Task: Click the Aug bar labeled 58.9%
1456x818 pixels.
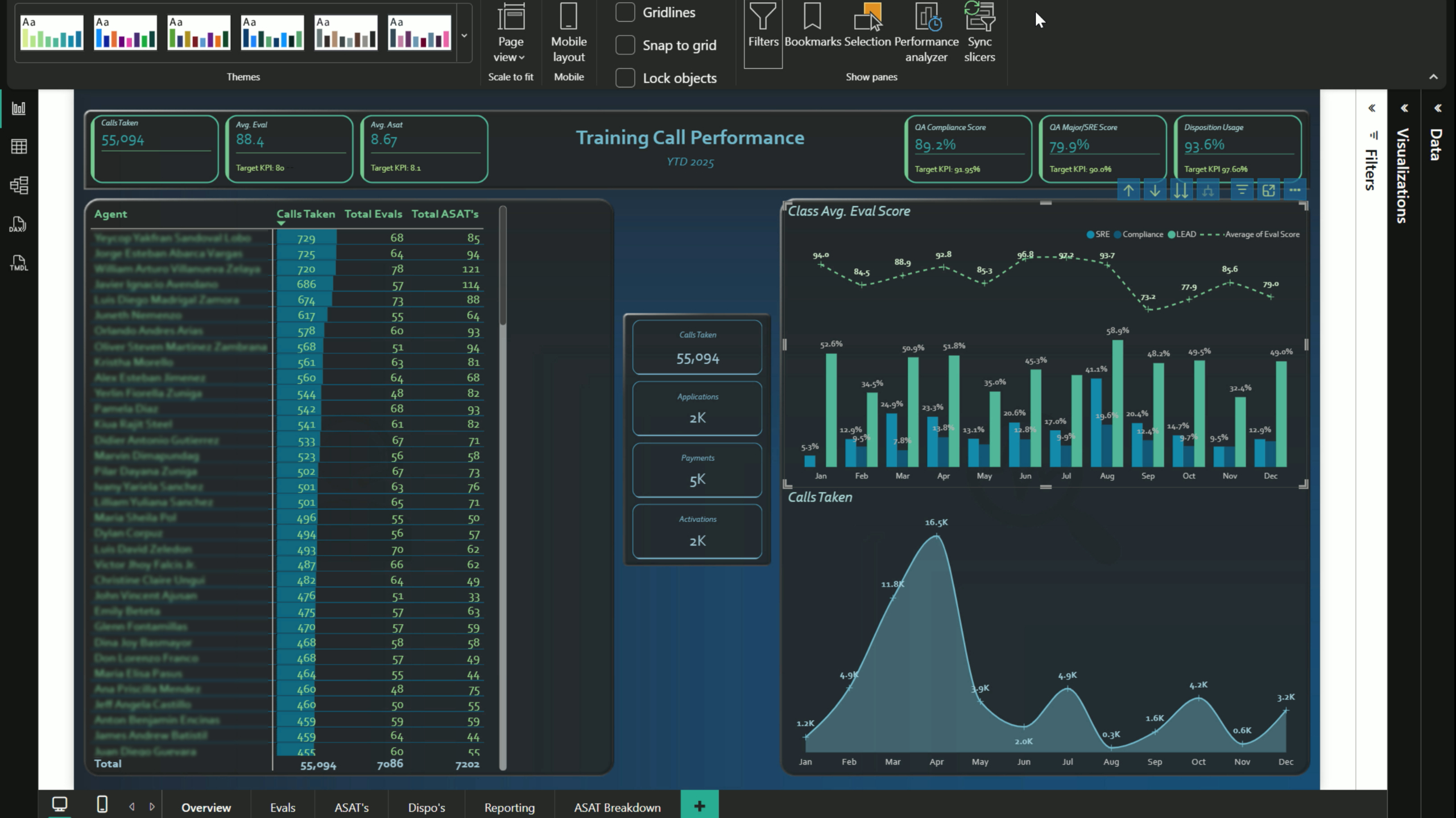Action: coord(1118,404)
